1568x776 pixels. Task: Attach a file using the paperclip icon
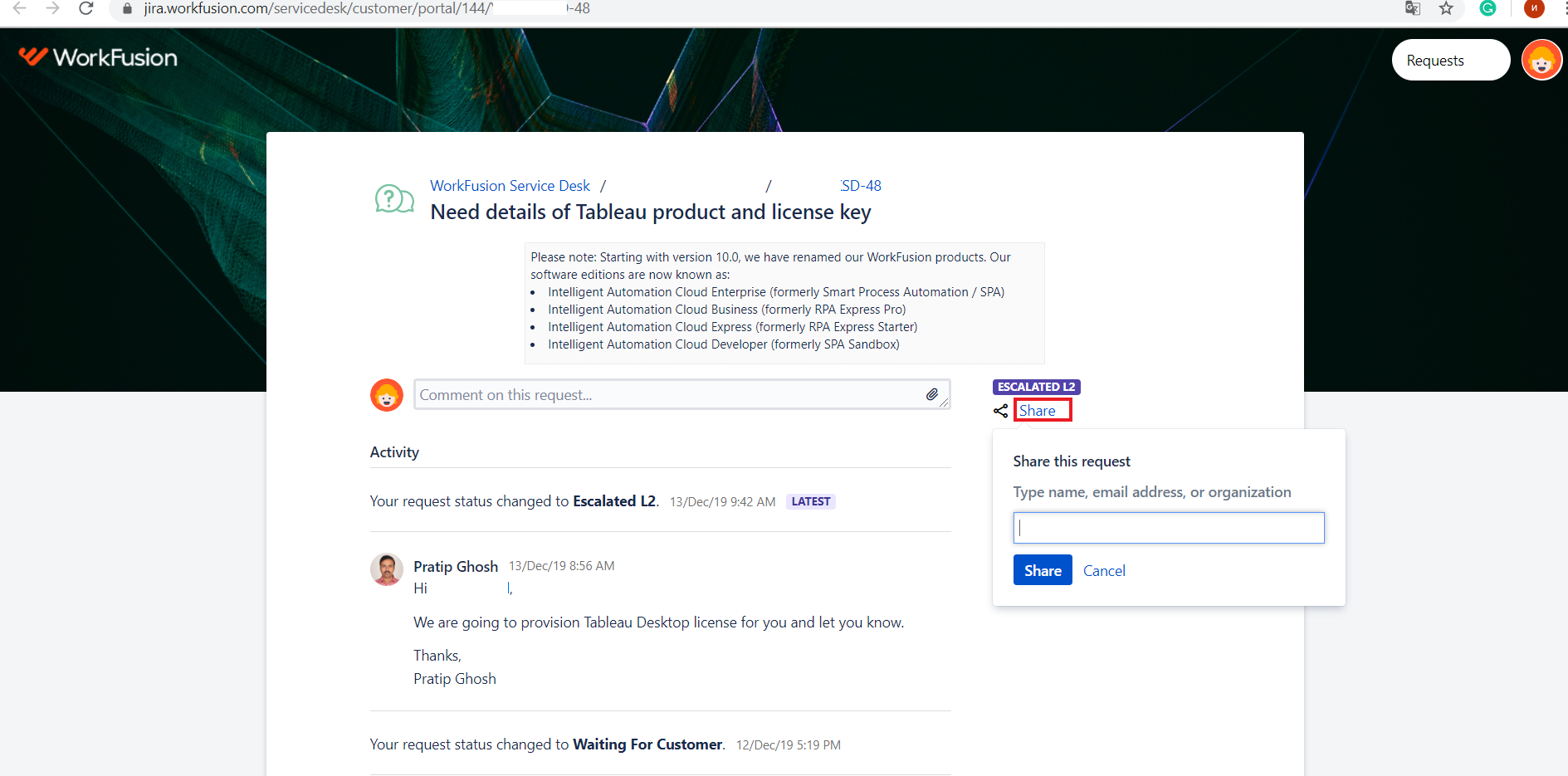pos(932,394)
